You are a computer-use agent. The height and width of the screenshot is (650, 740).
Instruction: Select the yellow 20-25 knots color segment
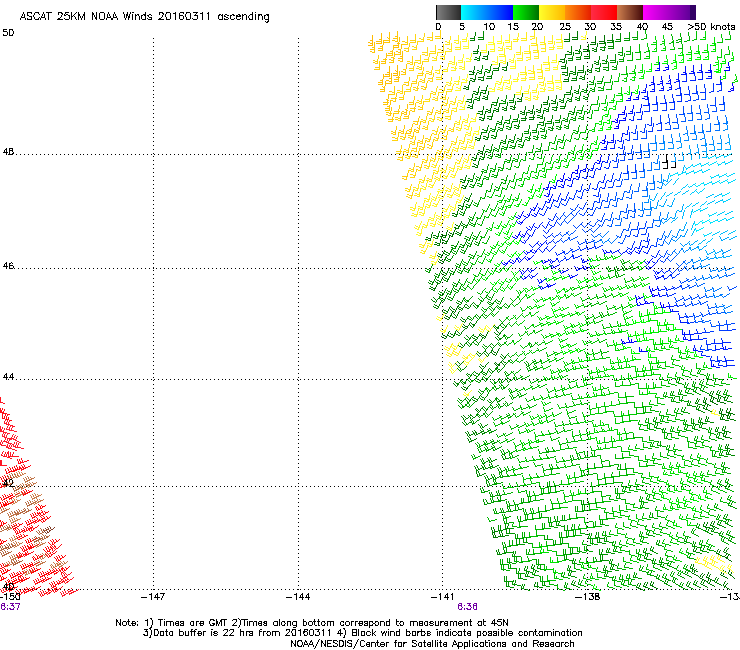click(552, 12)
